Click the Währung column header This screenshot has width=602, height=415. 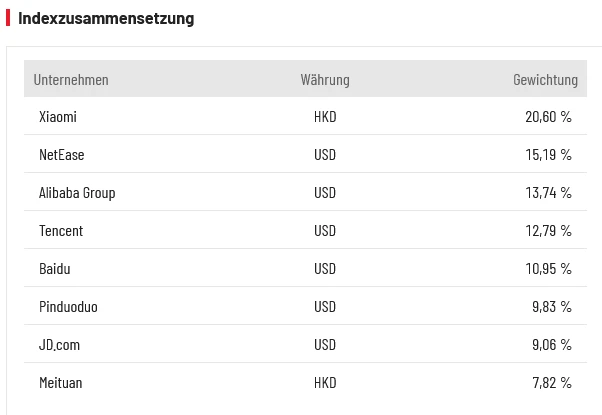[x=325, y=80]
